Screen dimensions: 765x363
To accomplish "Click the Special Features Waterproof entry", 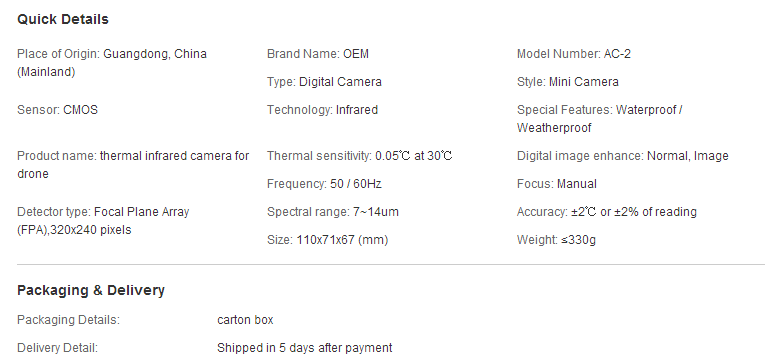I will (600, 119).
